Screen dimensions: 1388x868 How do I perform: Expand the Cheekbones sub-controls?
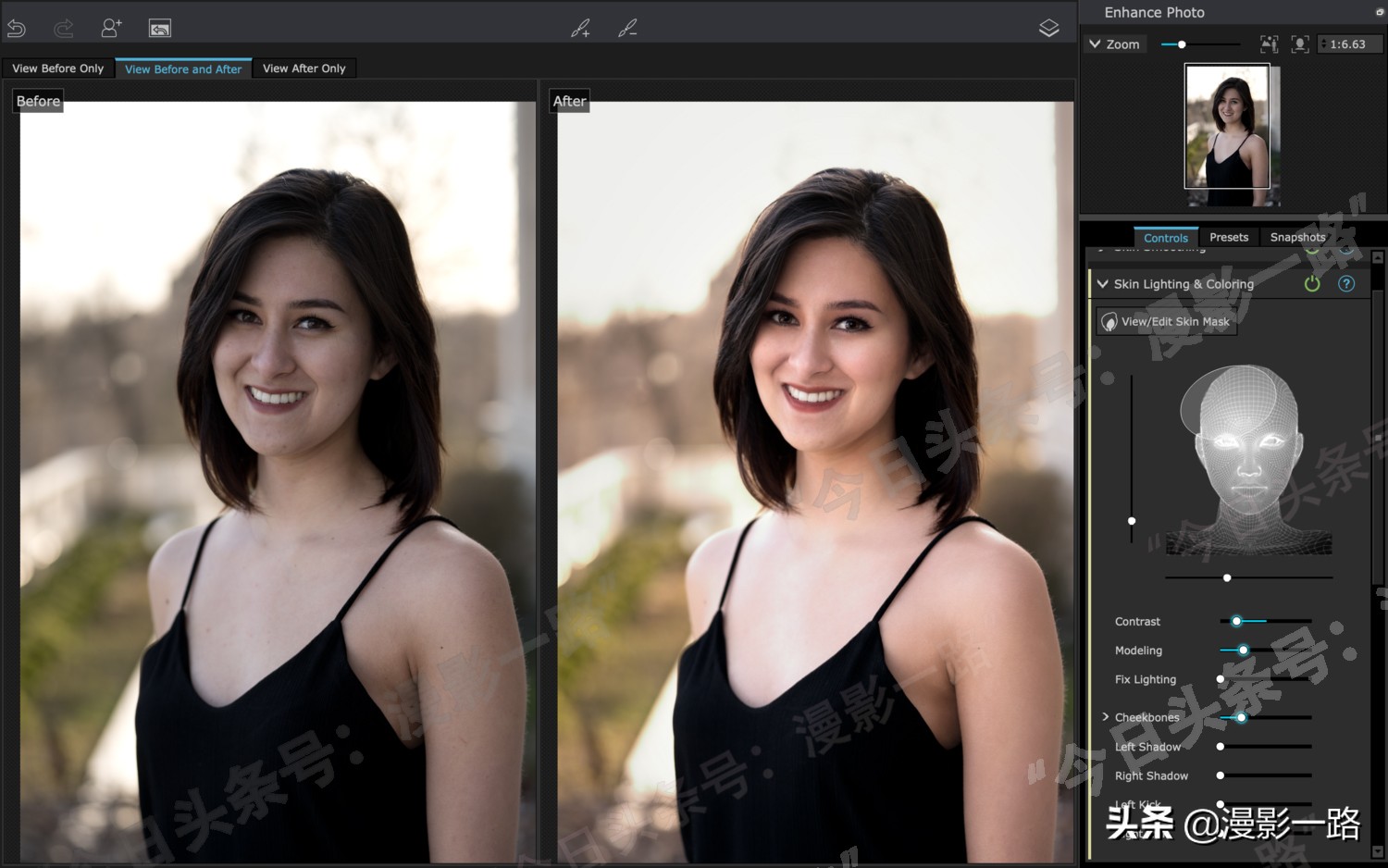[1105, 717]
